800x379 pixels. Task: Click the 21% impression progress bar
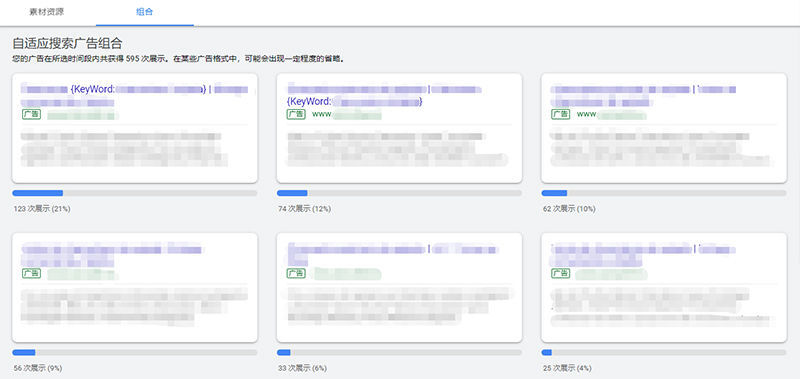pyautogui.click(x=135, y=193)
